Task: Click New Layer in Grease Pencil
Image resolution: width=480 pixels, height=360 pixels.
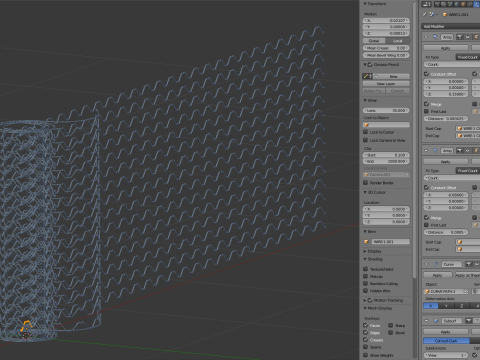Action: coord(386,84)
